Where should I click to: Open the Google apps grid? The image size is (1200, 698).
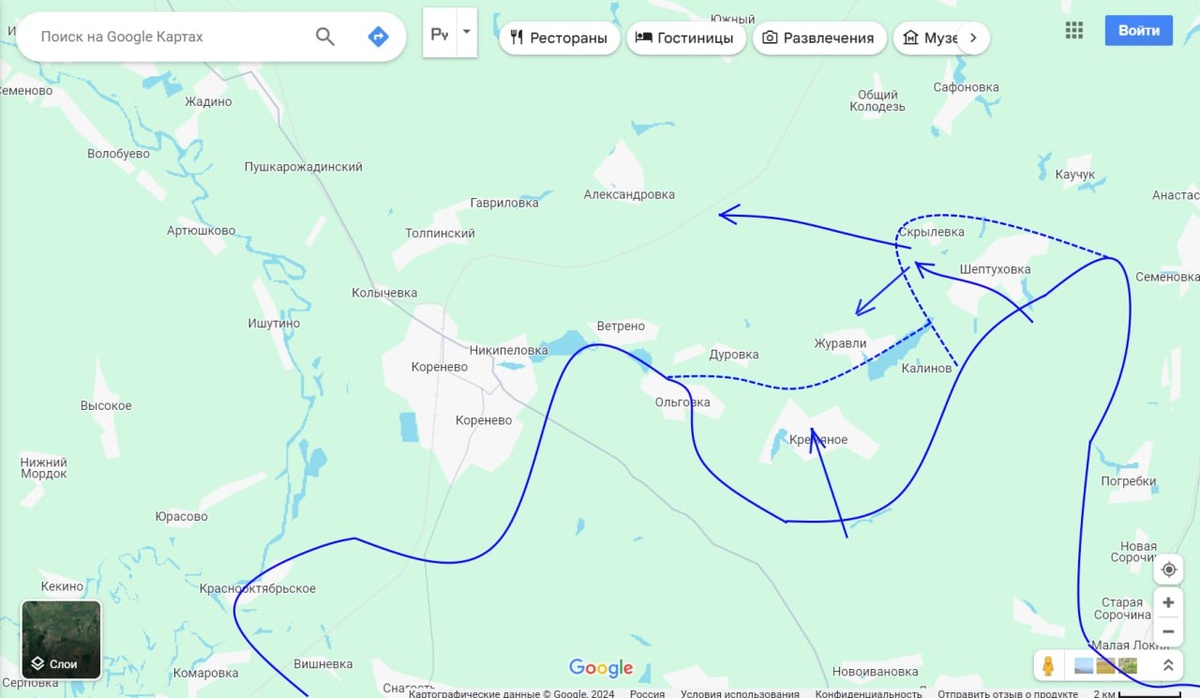[x=1074, y=30]
